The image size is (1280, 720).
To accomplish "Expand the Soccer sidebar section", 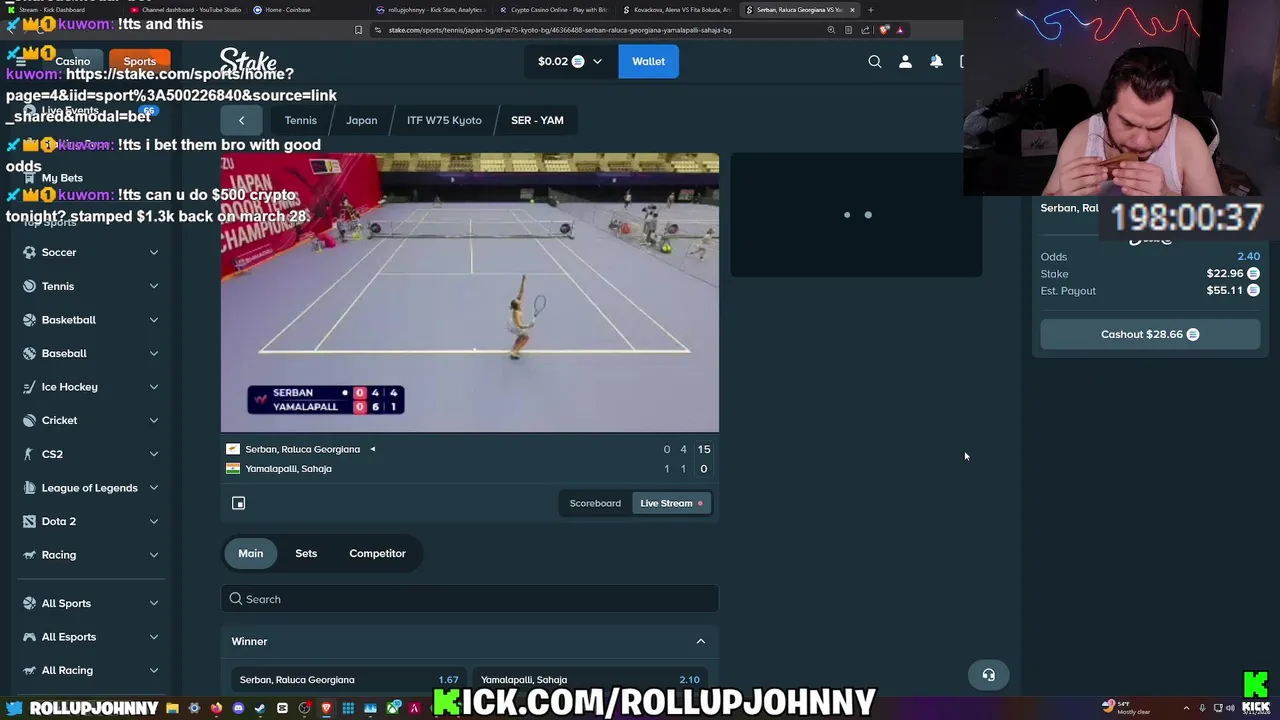I will pyautogui.click(x=154, y=252).
